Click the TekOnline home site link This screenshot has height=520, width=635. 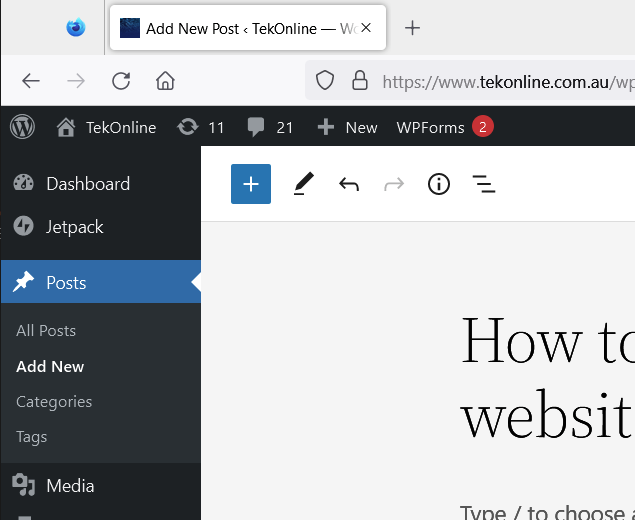[x=107, y=127]
